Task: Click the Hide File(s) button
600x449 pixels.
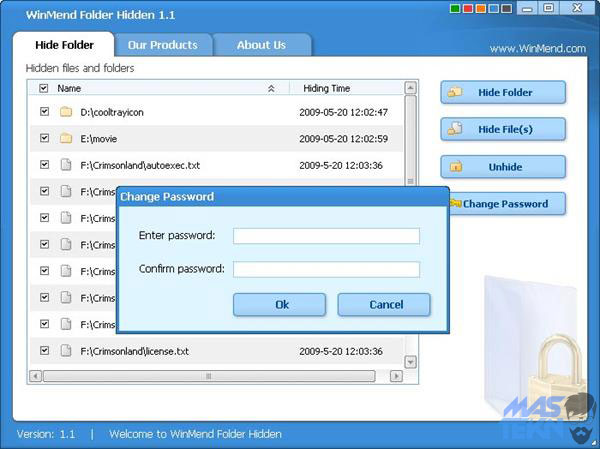Action: click(503, 129)
